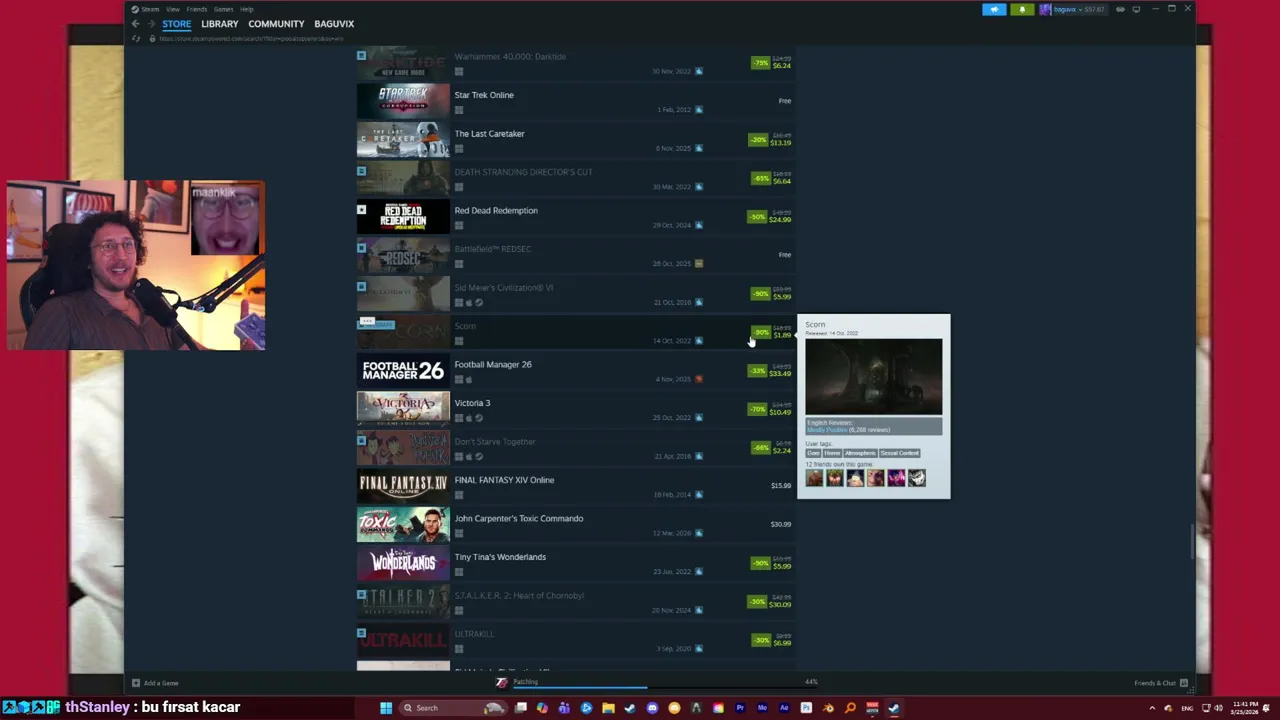This screenshot has width=1280, height=720.
Task: Click the store page vertical scrollbar
Action: click(1192, 541)
